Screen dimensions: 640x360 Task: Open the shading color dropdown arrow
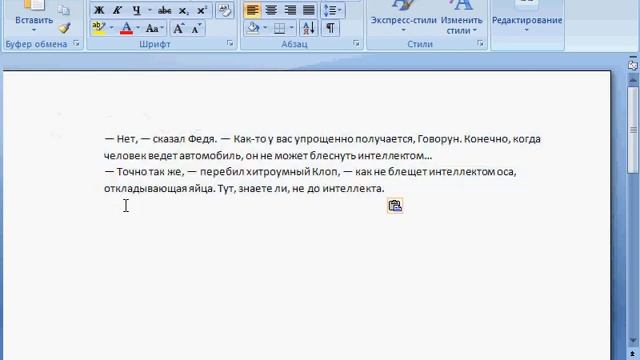coord(265,28)
